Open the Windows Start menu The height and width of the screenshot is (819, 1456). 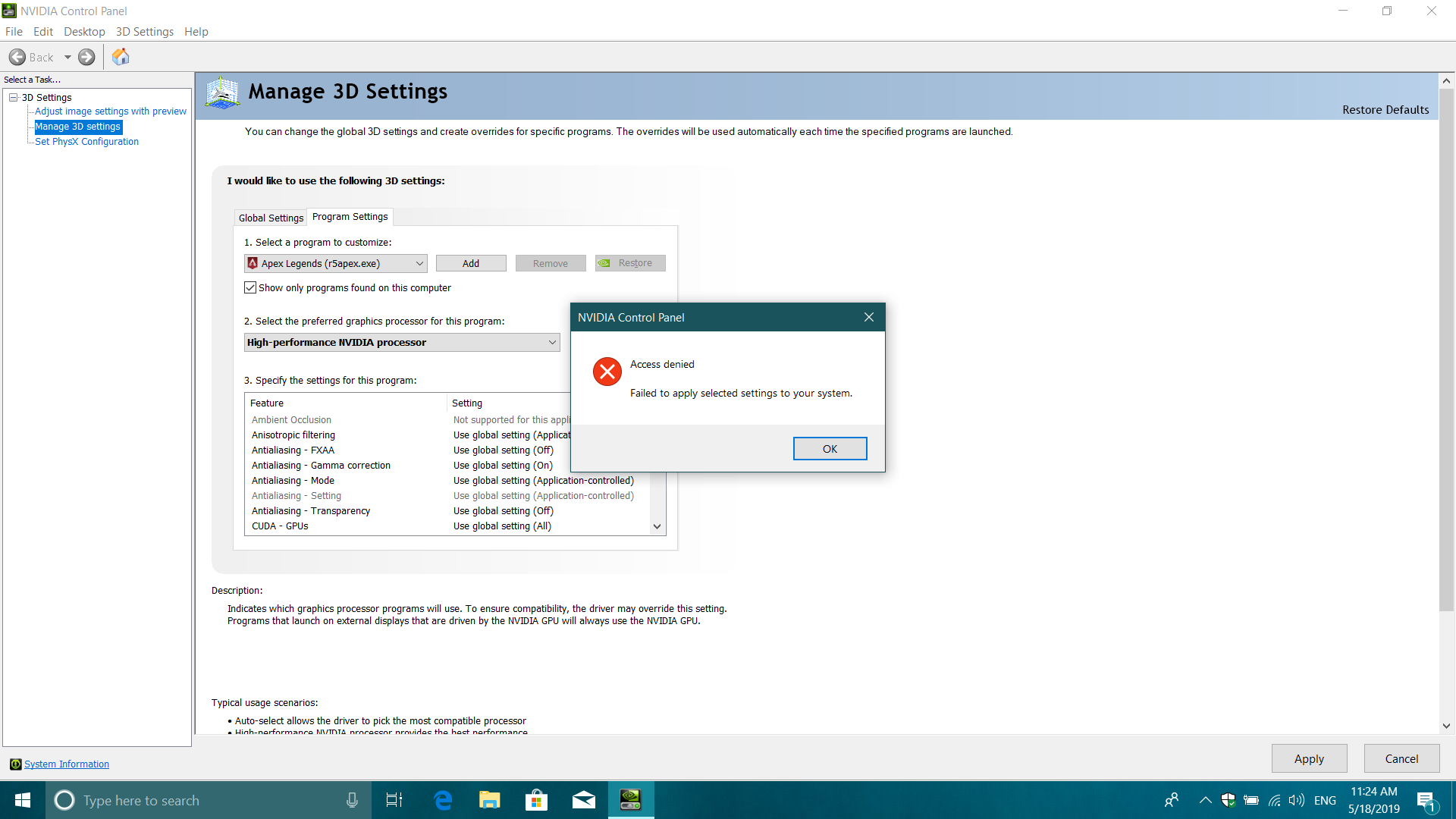[23, 800]
